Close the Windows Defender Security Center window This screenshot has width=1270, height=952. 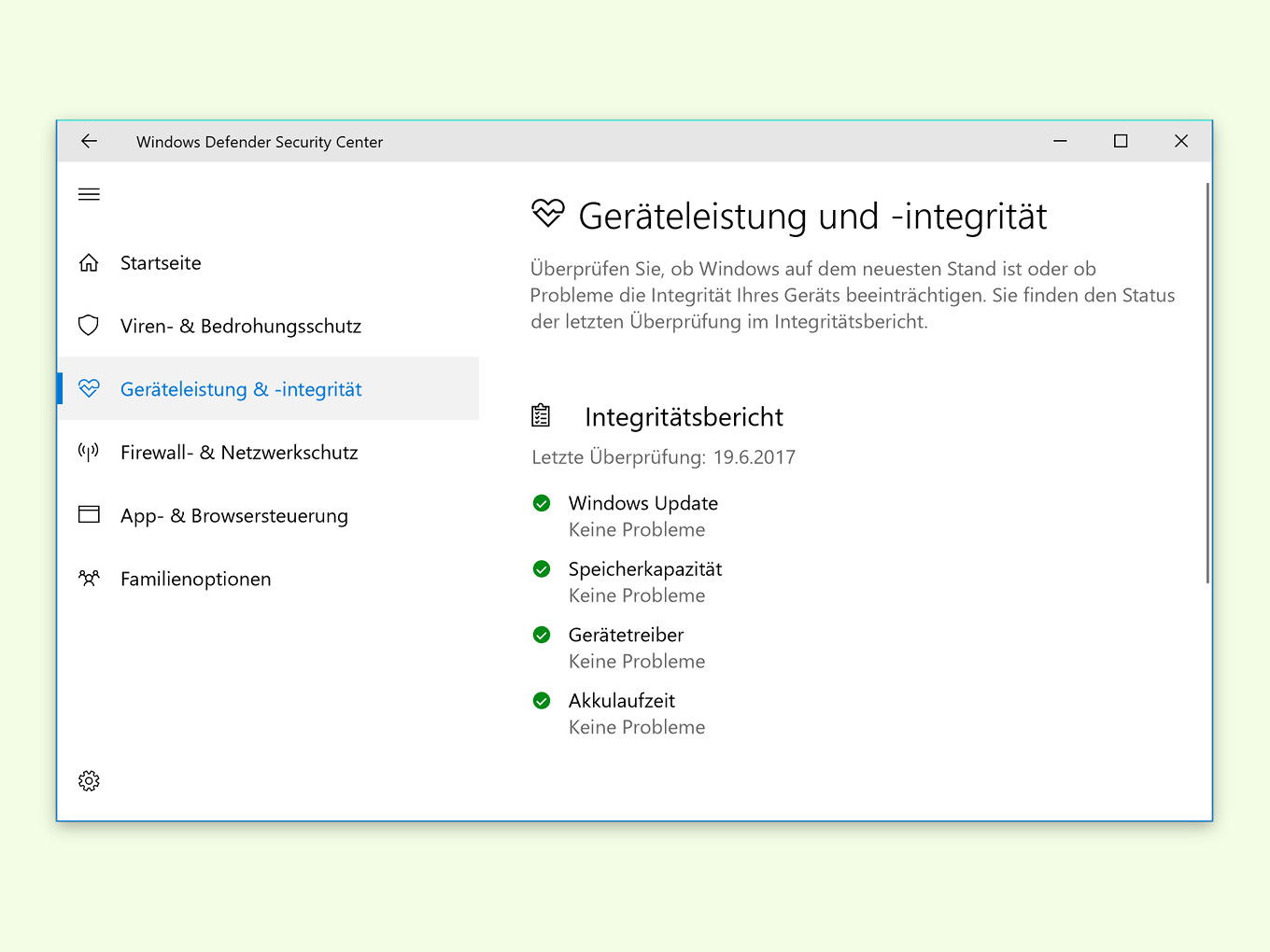click(x=1181, y=141)
